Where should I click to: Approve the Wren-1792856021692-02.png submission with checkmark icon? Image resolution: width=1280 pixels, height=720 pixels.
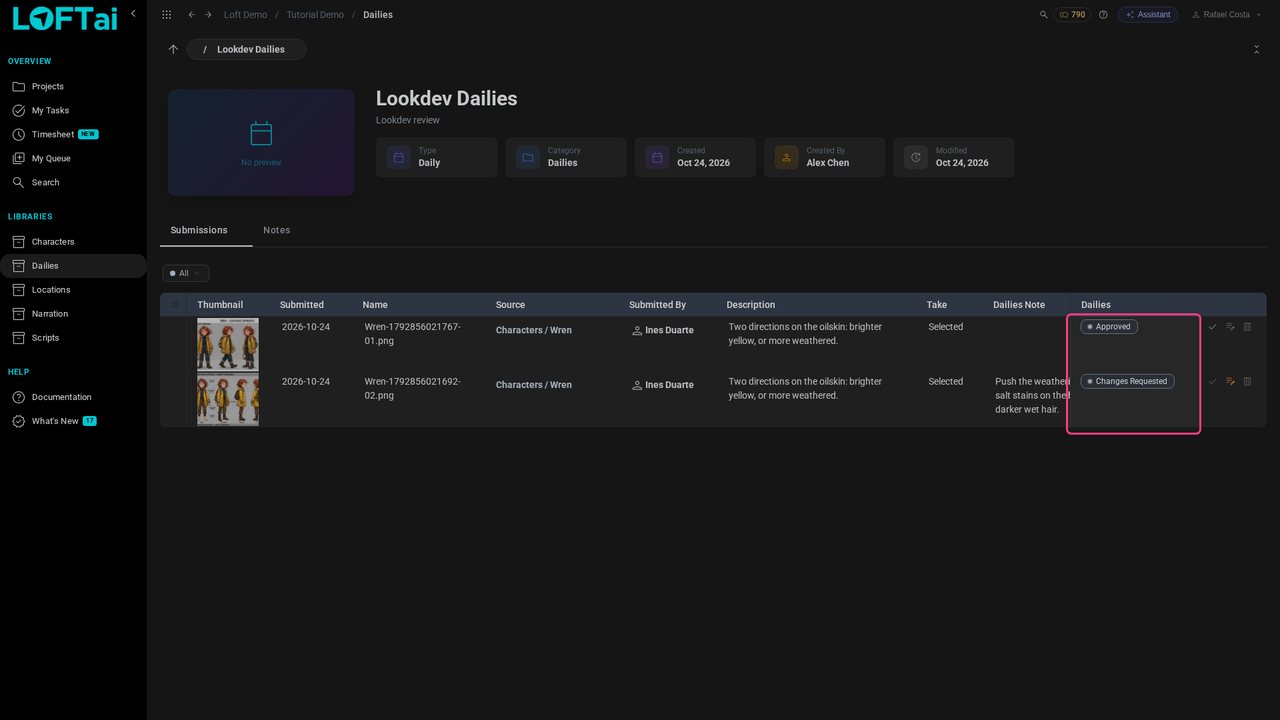tap(1213, 381)
